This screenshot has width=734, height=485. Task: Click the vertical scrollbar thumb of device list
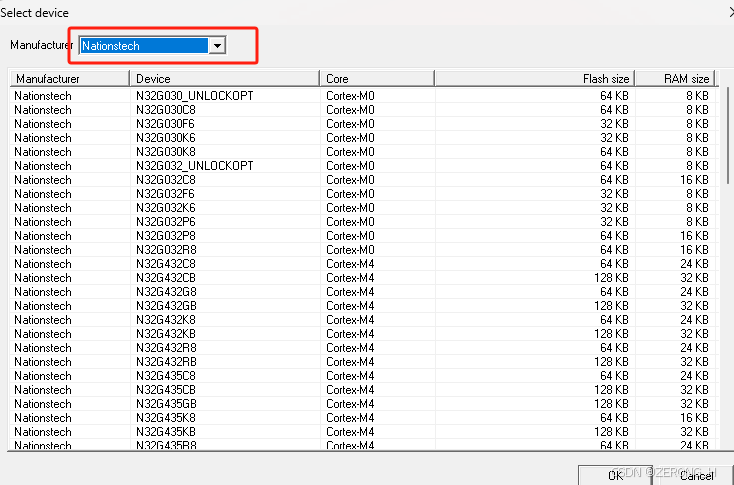tap(728, 135)
